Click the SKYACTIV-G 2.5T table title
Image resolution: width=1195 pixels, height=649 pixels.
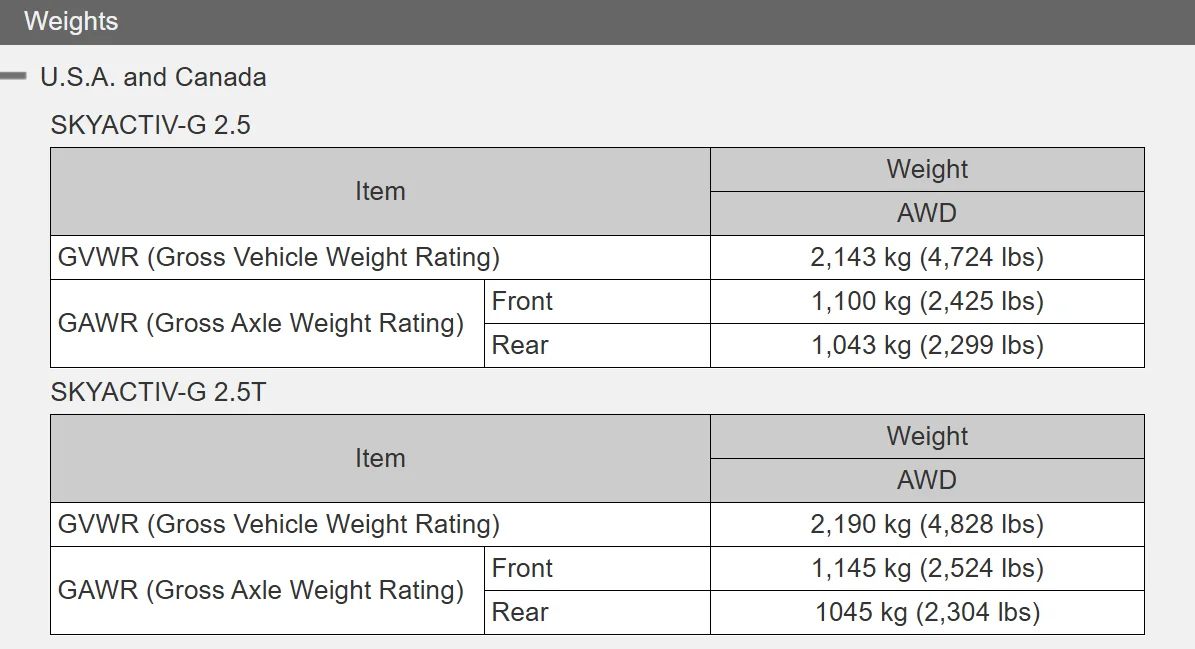click(158, 392)
